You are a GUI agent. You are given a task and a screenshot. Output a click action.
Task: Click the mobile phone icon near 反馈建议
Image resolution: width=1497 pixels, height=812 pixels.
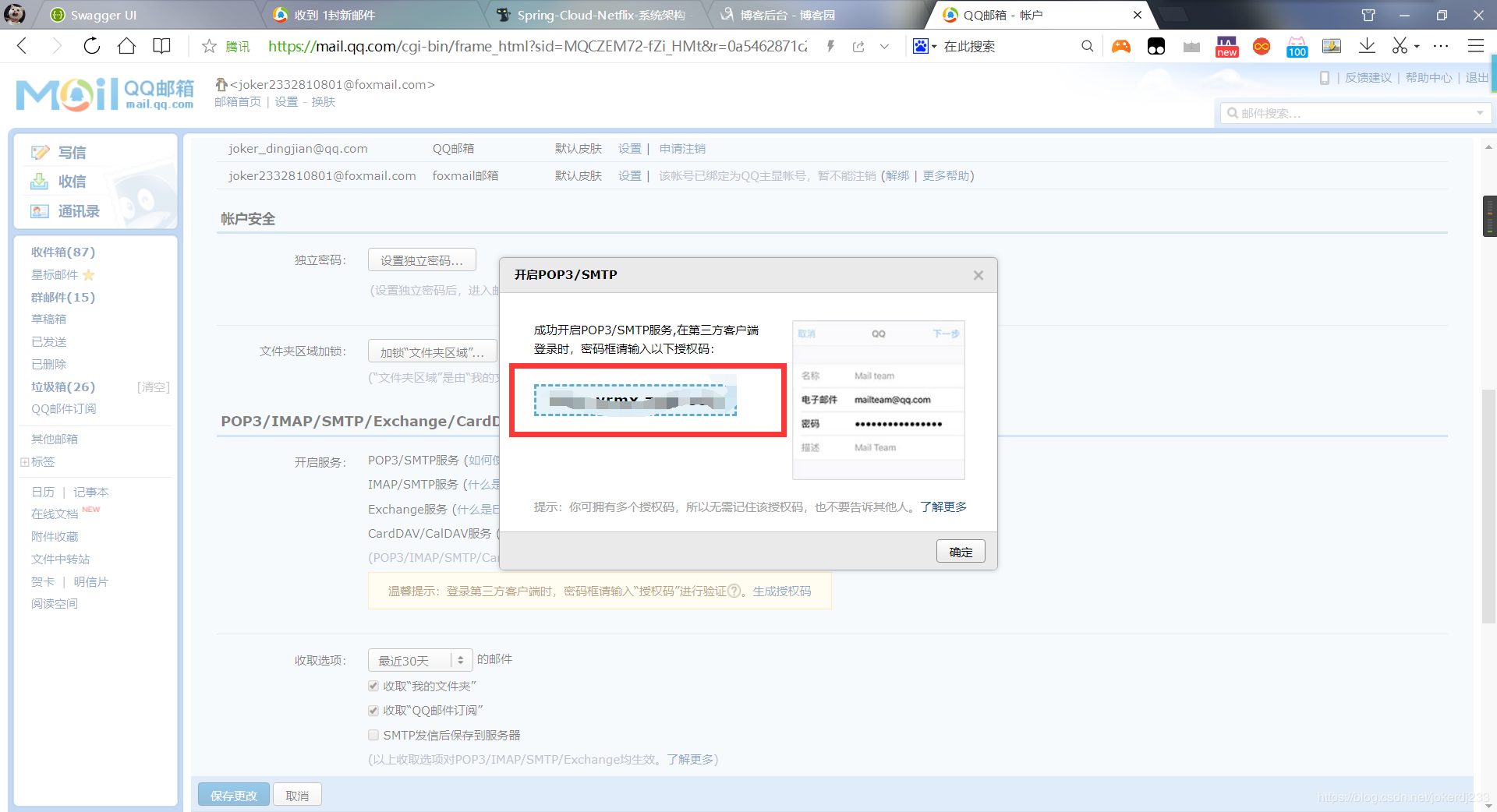click(1325, 78)
